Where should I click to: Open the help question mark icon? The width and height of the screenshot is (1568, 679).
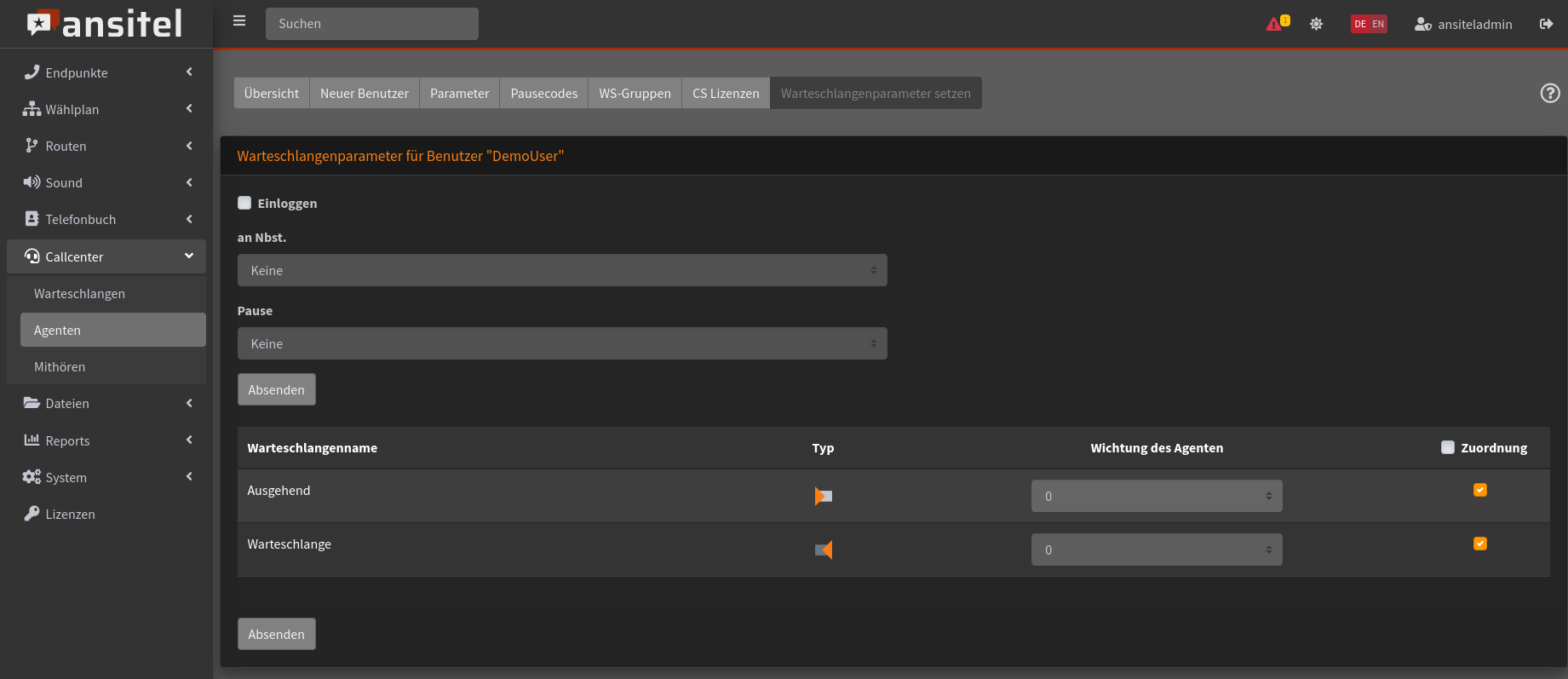(1550, 94)
